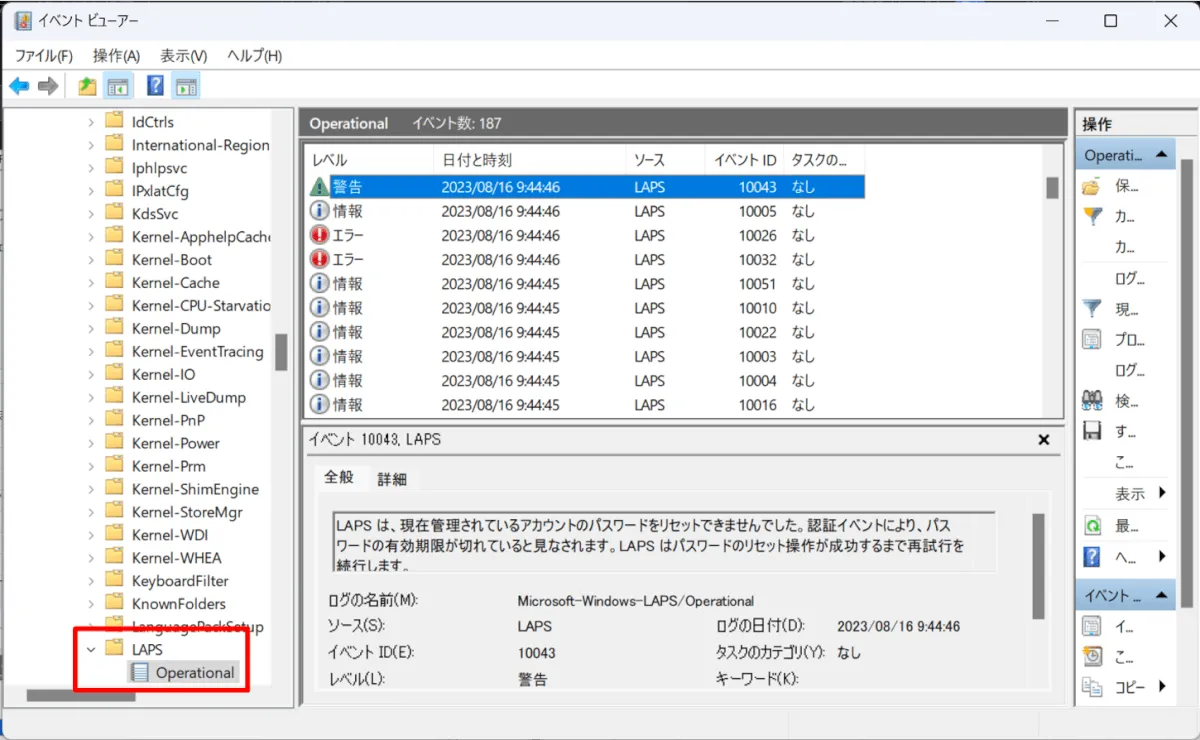1200x740 pixels.
Task: Click the copy icon in the event actions
Action: point(1092,687)
